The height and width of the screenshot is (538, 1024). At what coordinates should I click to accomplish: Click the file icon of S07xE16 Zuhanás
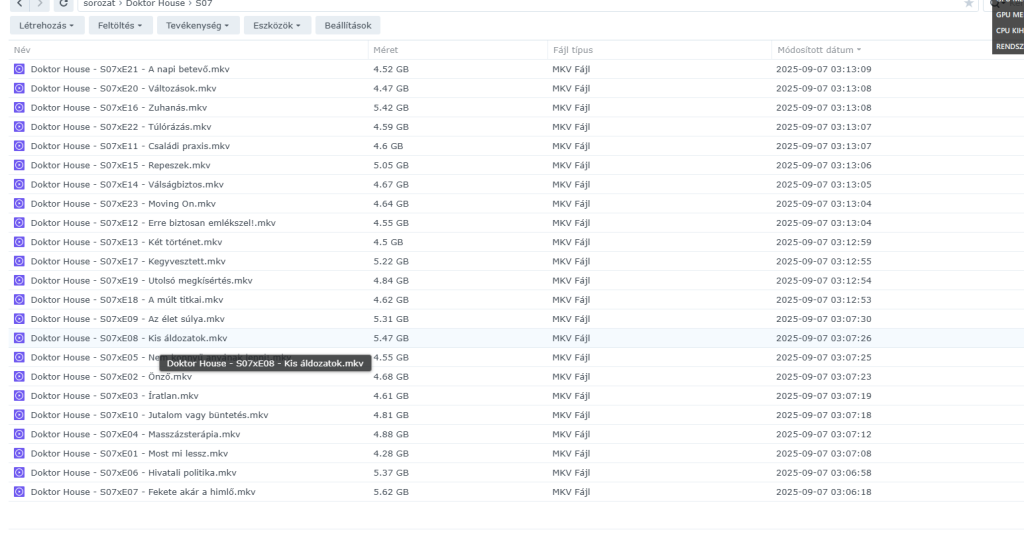(19, 108)
